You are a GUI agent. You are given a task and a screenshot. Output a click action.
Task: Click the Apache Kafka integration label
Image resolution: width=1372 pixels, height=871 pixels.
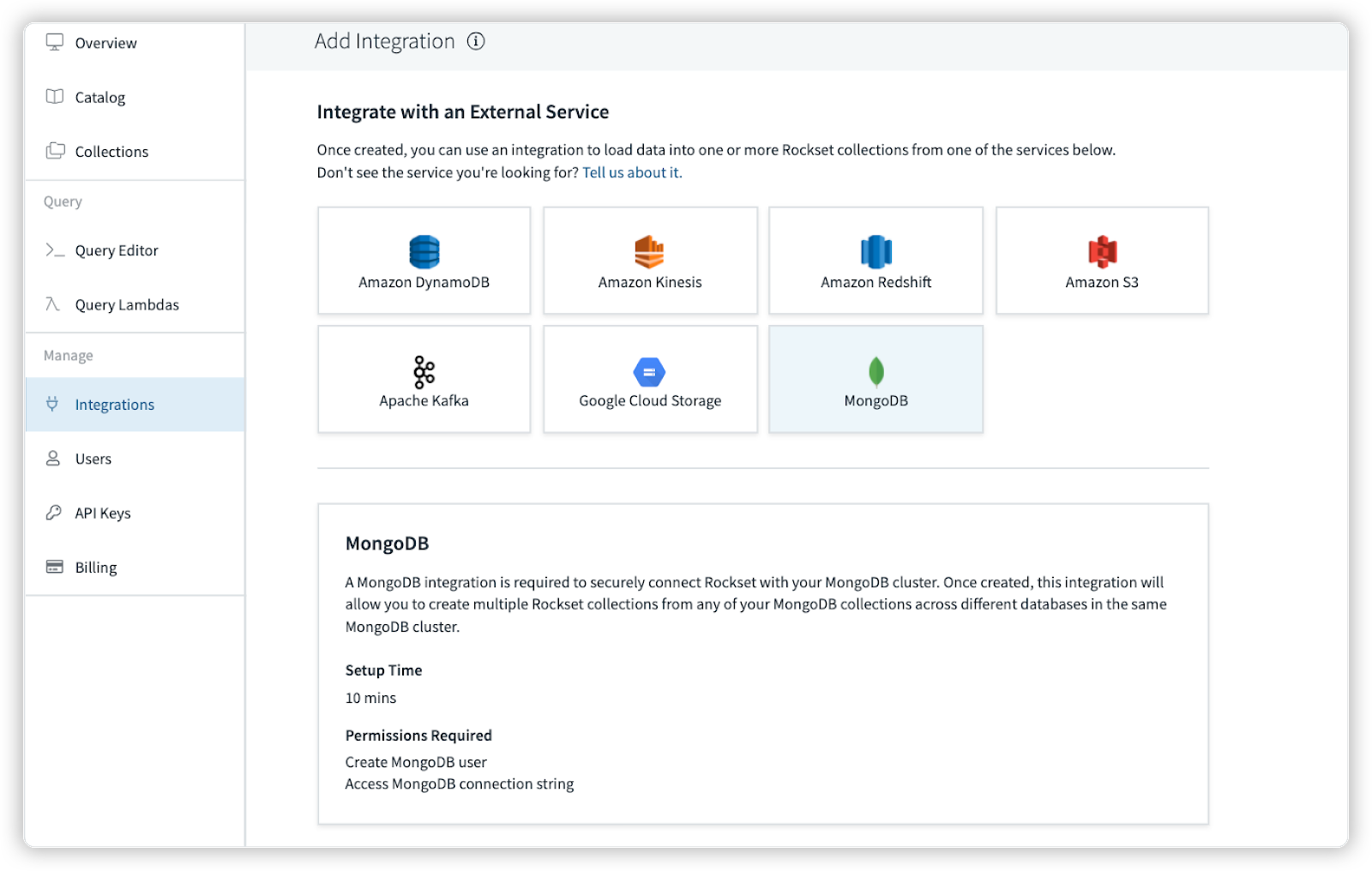pos(424,400)
